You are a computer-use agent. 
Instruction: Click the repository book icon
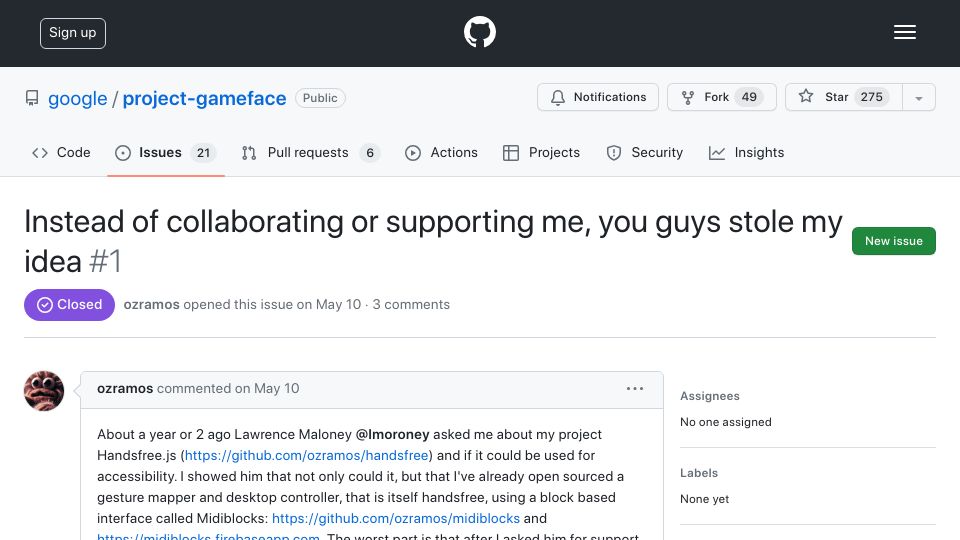32,98
